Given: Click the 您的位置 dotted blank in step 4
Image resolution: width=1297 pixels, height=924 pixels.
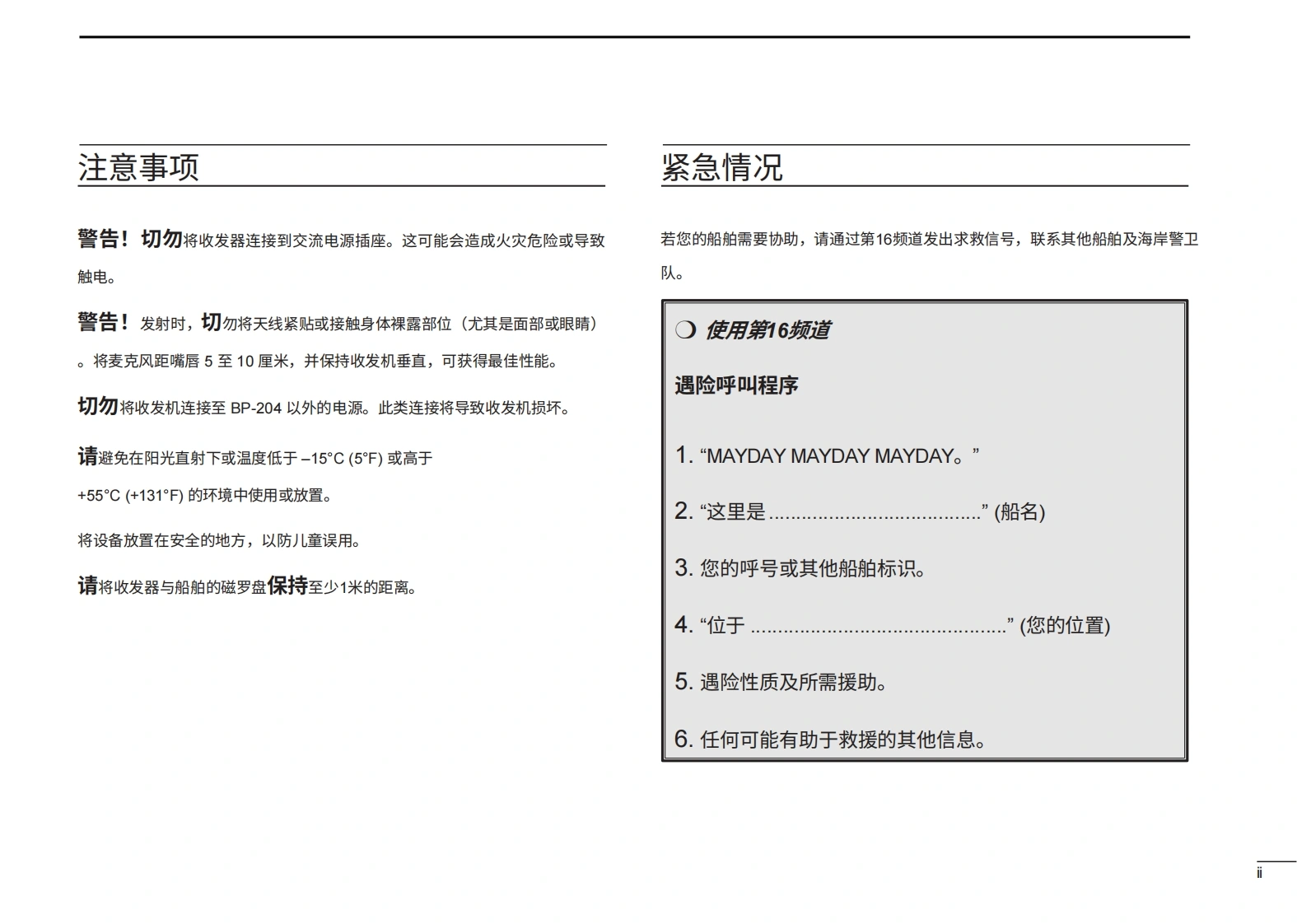Looking at the screenshot, I should pos(878,628).
